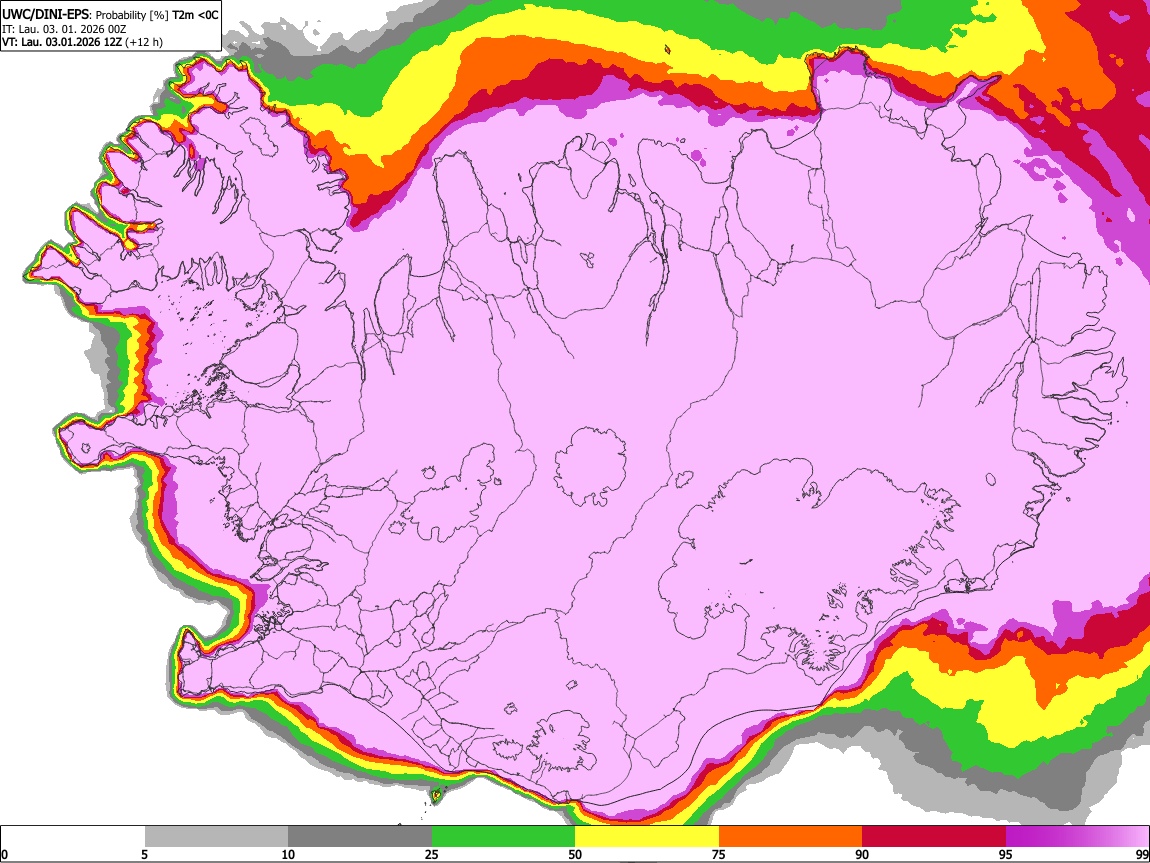This screenshot has width=1150, height=863.
Task: Click the 'IT: Lau. 03. 01. 2026 00Z' line
Action: (x=64, y=29)
